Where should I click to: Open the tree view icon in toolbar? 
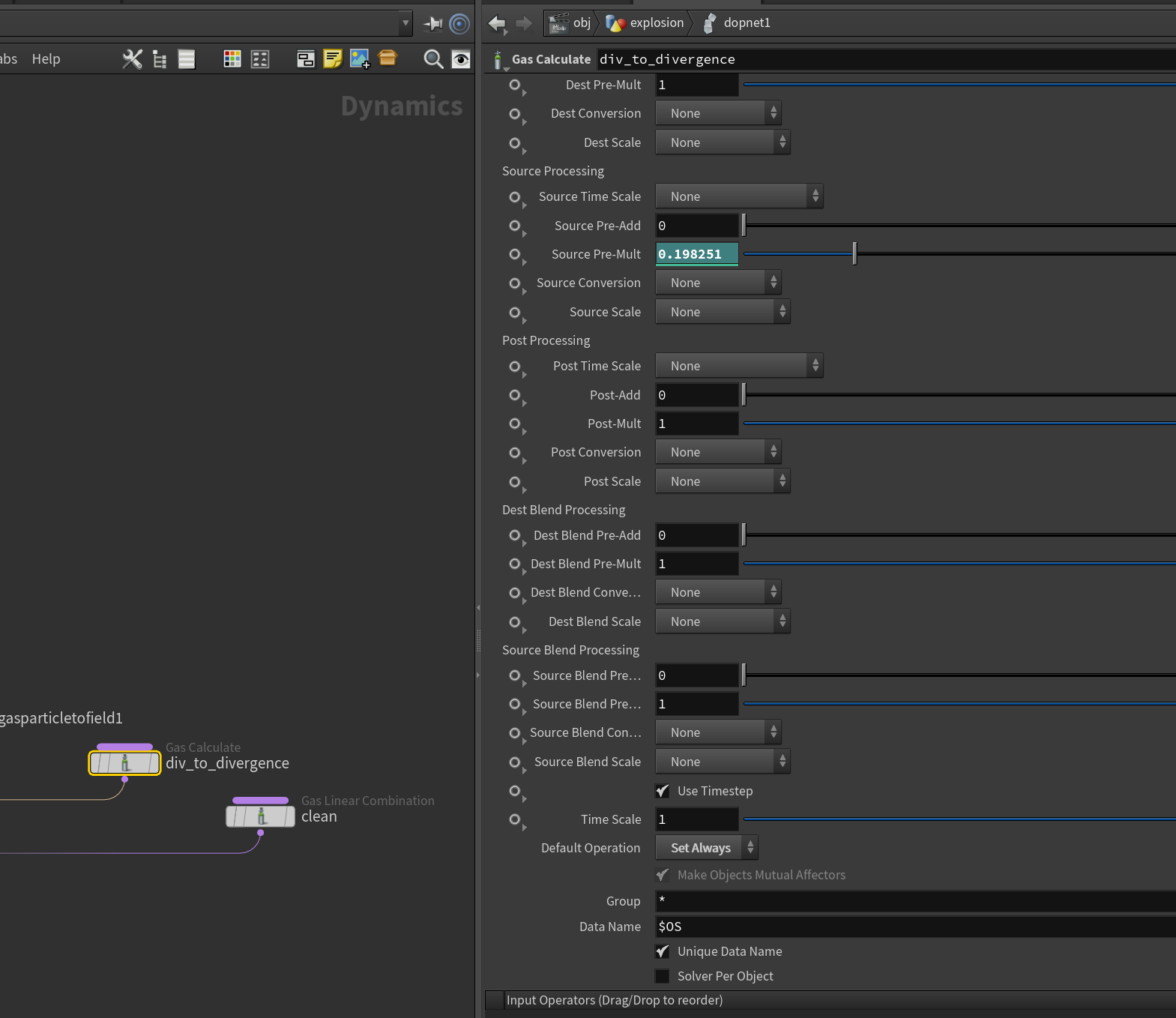pos(159,59)
